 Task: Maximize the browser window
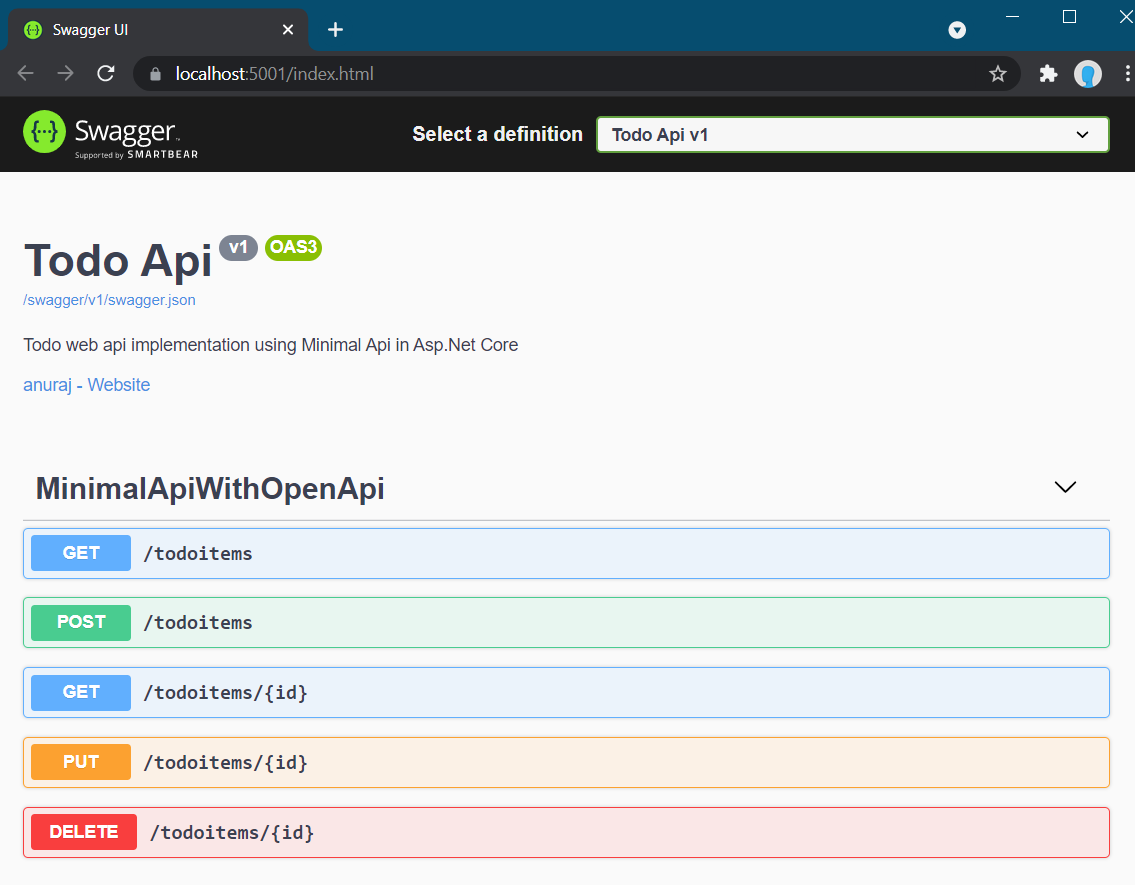pyautogui.click(x=1069, y=16)
